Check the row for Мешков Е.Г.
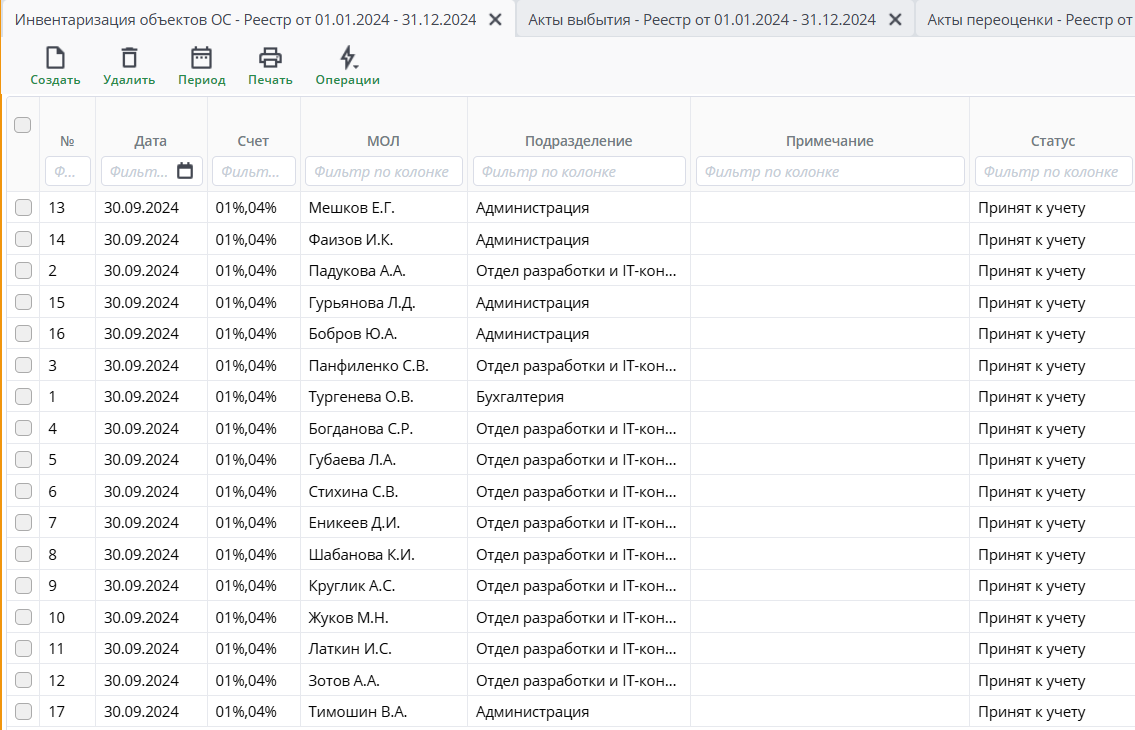 pos(23,208)
